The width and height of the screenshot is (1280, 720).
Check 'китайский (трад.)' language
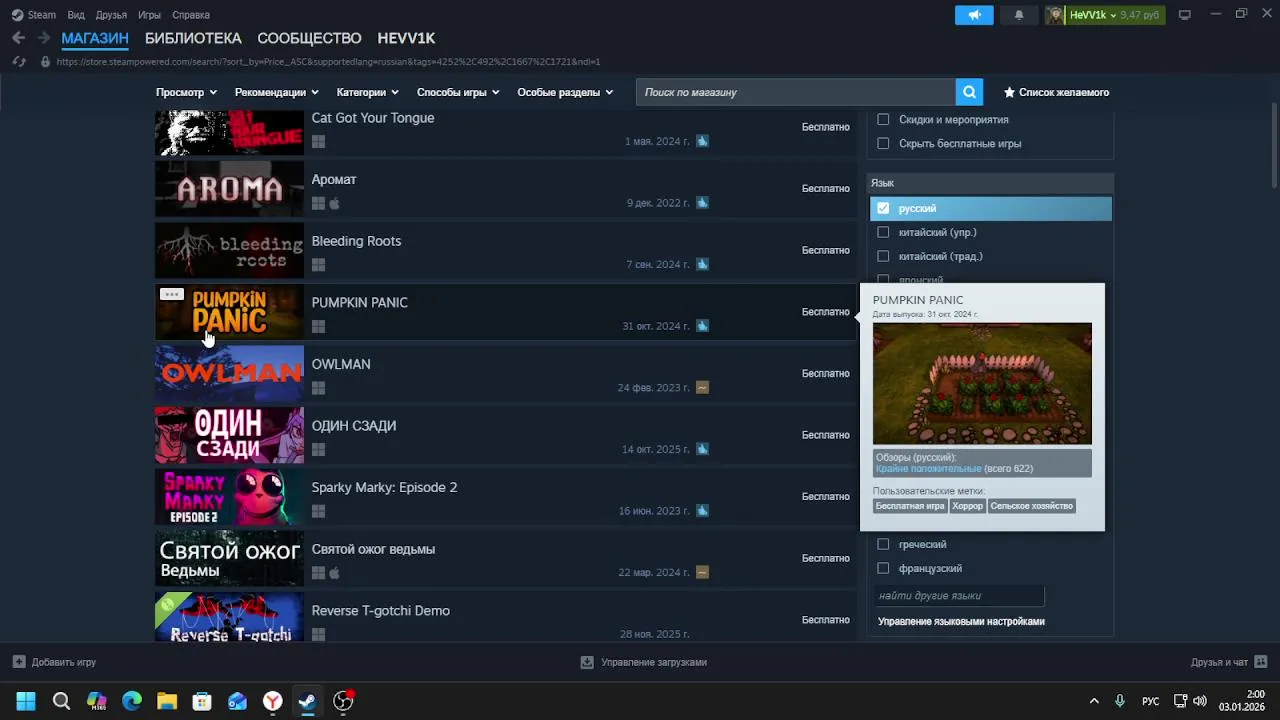point(883,256)
